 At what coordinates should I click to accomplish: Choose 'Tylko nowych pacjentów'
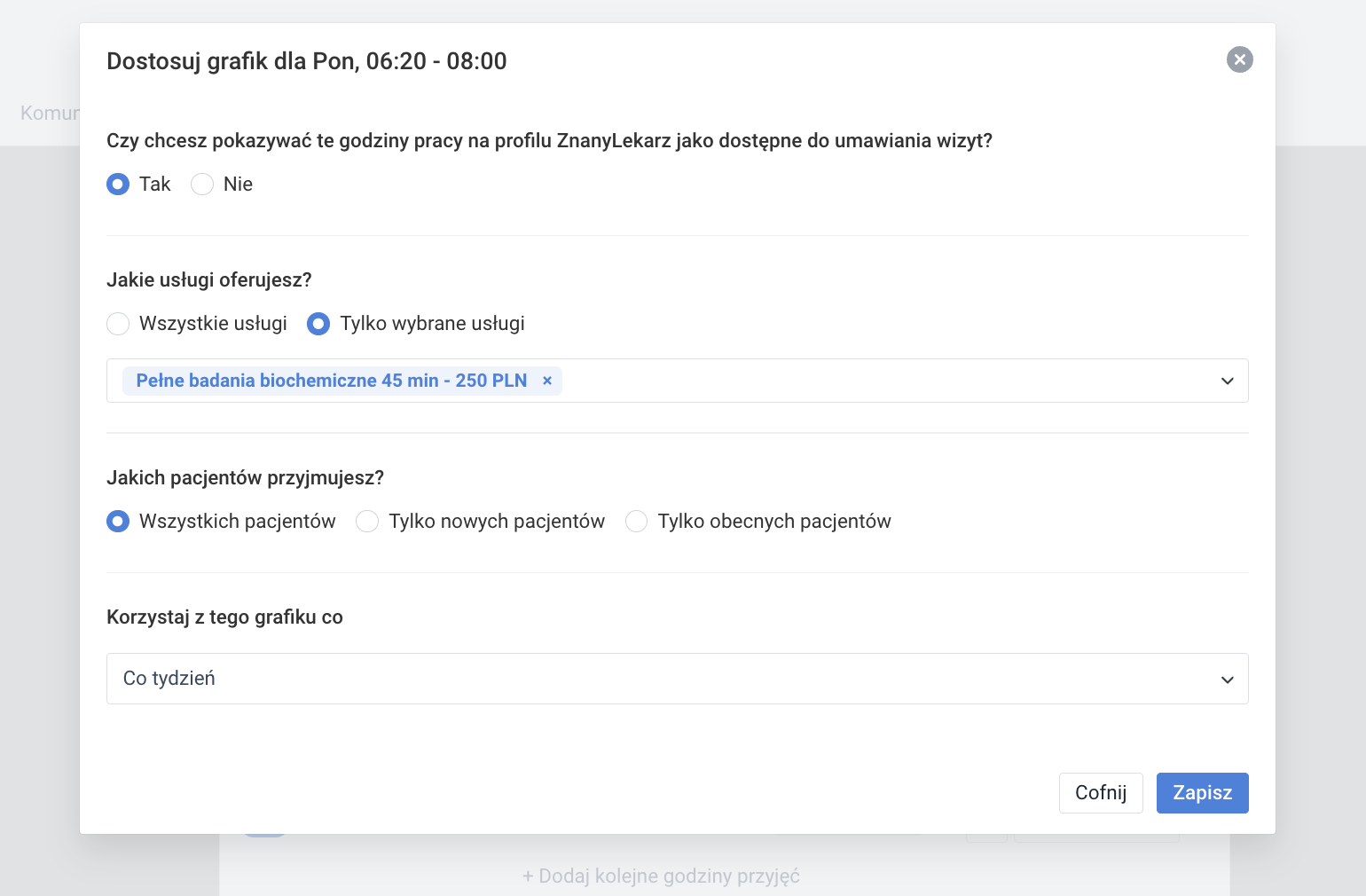pyautogui.click(x=367, y=522)
